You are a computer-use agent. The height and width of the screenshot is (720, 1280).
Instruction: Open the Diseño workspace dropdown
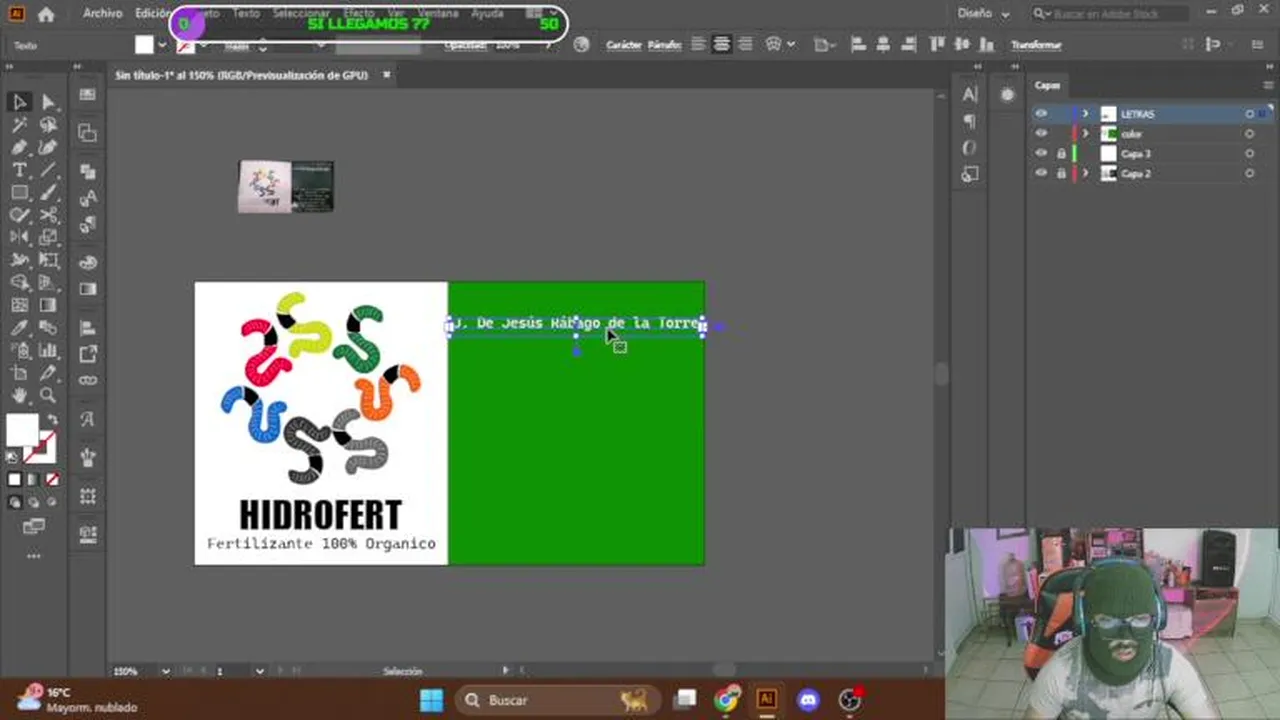[984, 14]
